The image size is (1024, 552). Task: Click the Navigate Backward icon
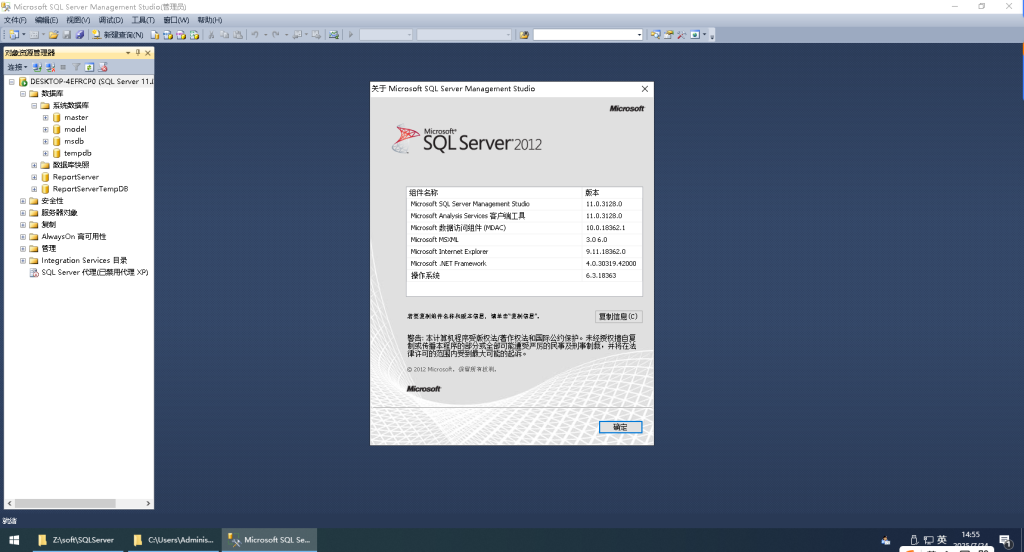coord(297,35)
